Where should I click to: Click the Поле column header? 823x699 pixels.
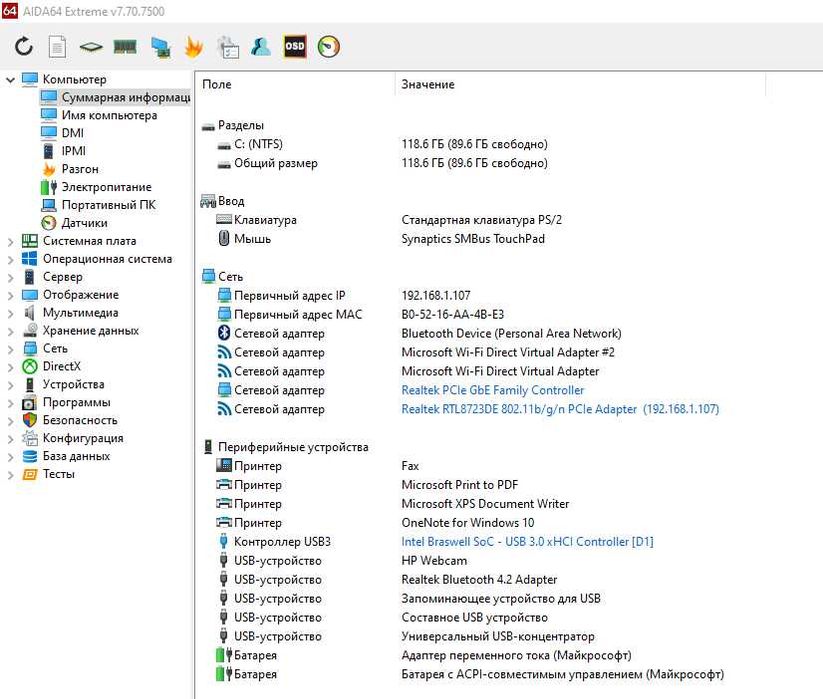(x=217, y=84)
